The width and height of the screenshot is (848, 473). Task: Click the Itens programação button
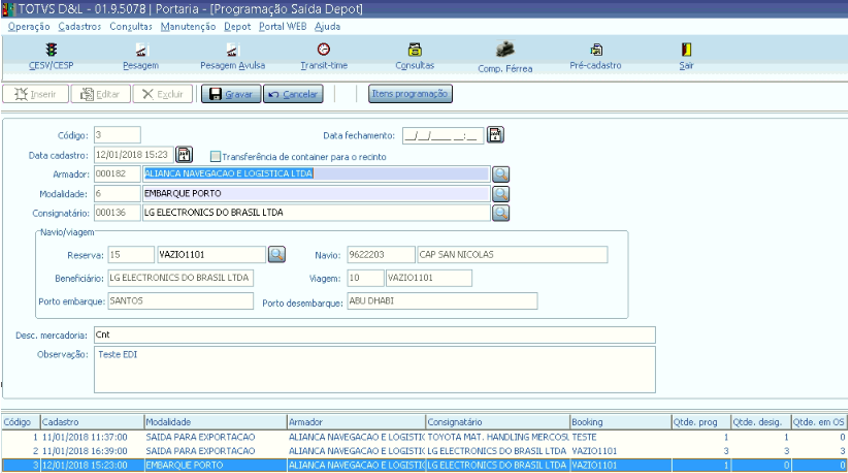point(410,94)
